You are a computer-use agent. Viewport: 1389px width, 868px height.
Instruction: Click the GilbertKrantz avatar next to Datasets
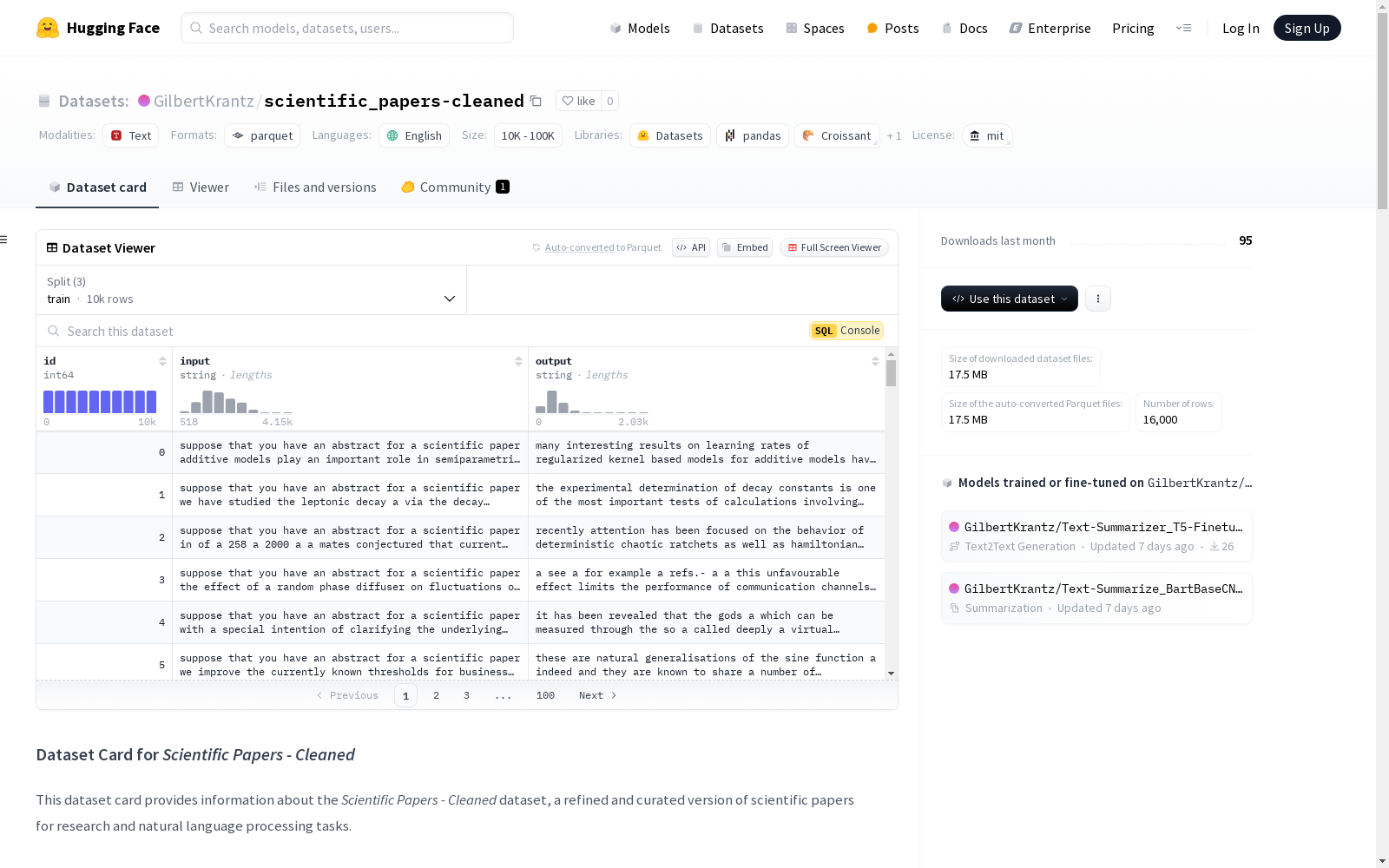point(144,101)
